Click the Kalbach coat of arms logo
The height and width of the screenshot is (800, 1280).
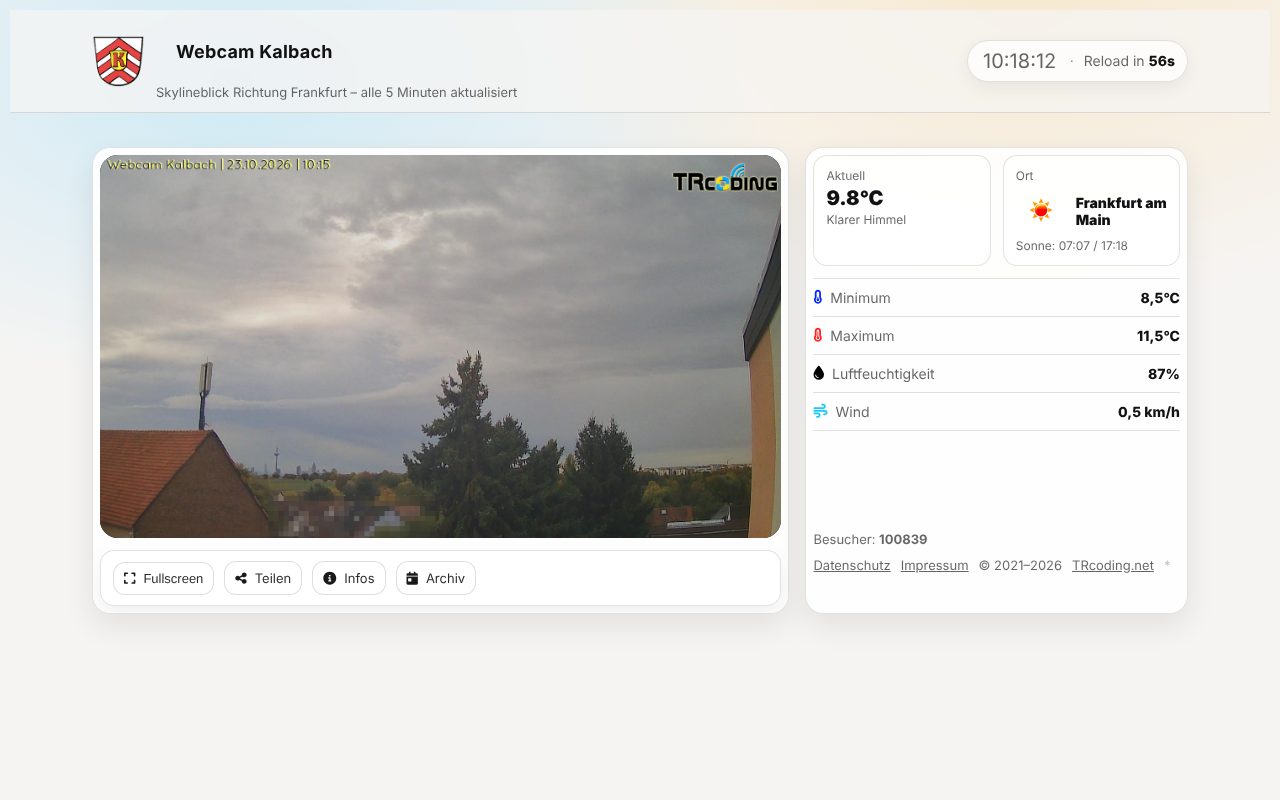click(x=118, y=61)
